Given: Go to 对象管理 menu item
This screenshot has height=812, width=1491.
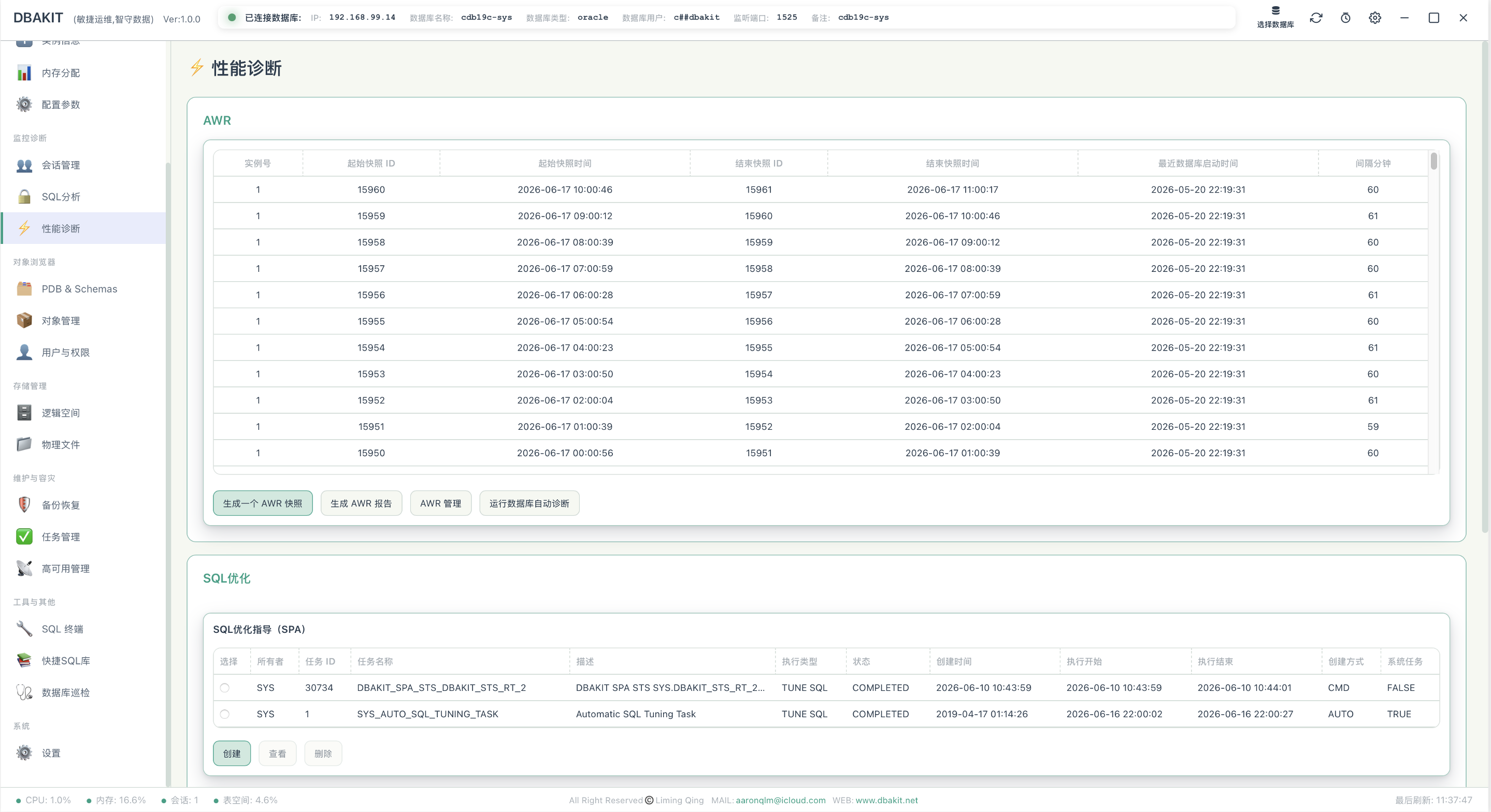Looking at the screenshot, I should click(83, 321).
